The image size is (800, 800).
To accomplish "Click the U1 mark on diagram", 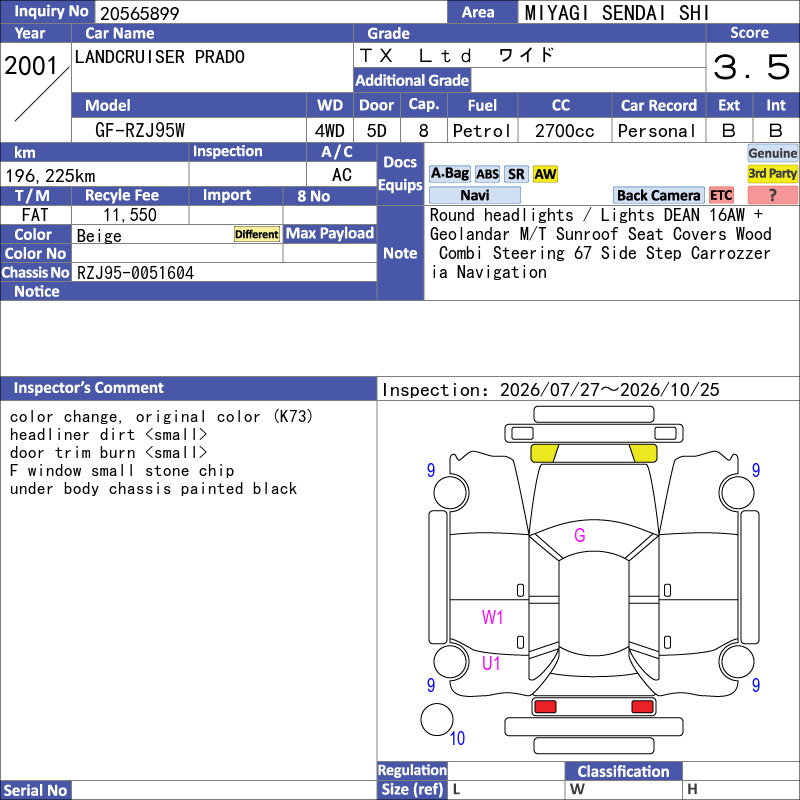I will (491, 663).
